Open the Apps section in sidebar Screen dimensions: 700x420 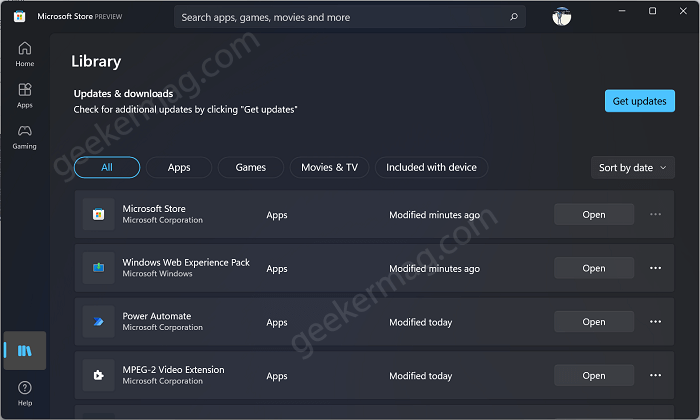pyautogui.click(x=25, y=96)
